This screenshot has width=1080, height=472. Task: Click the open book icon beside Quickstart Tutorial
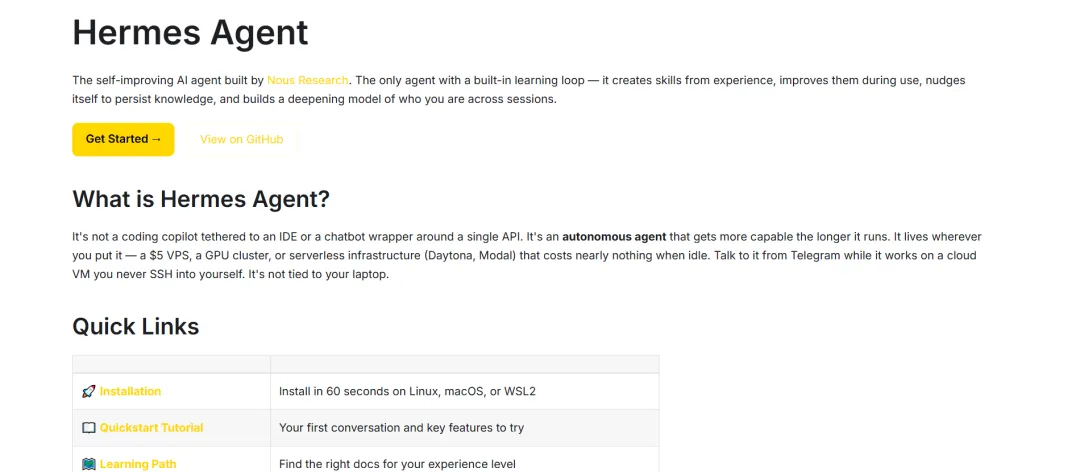point(88,427)
